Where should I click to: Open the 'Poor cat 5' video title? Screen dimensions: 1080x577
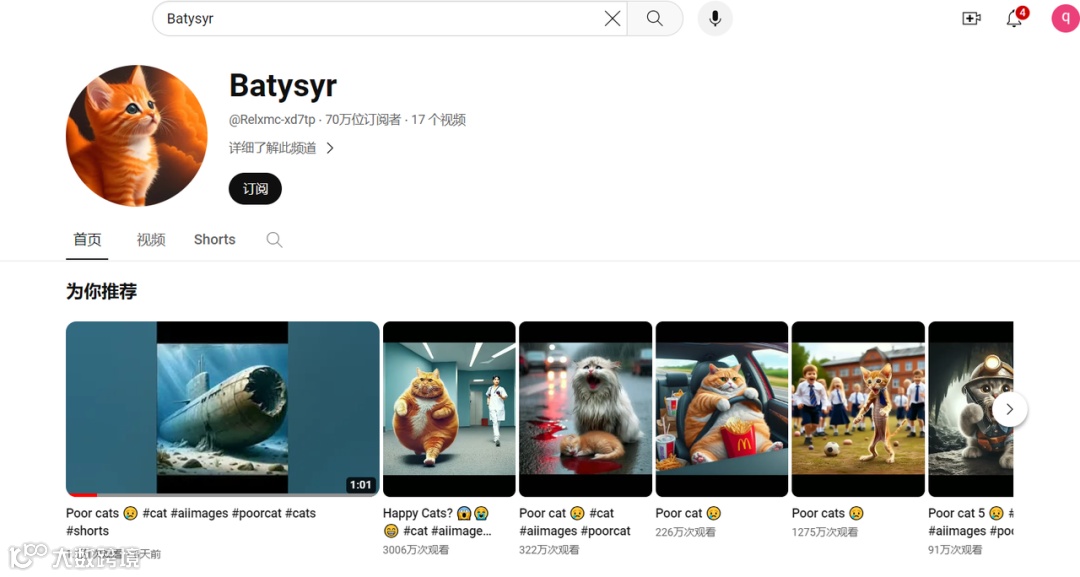[x=970, y=522]
